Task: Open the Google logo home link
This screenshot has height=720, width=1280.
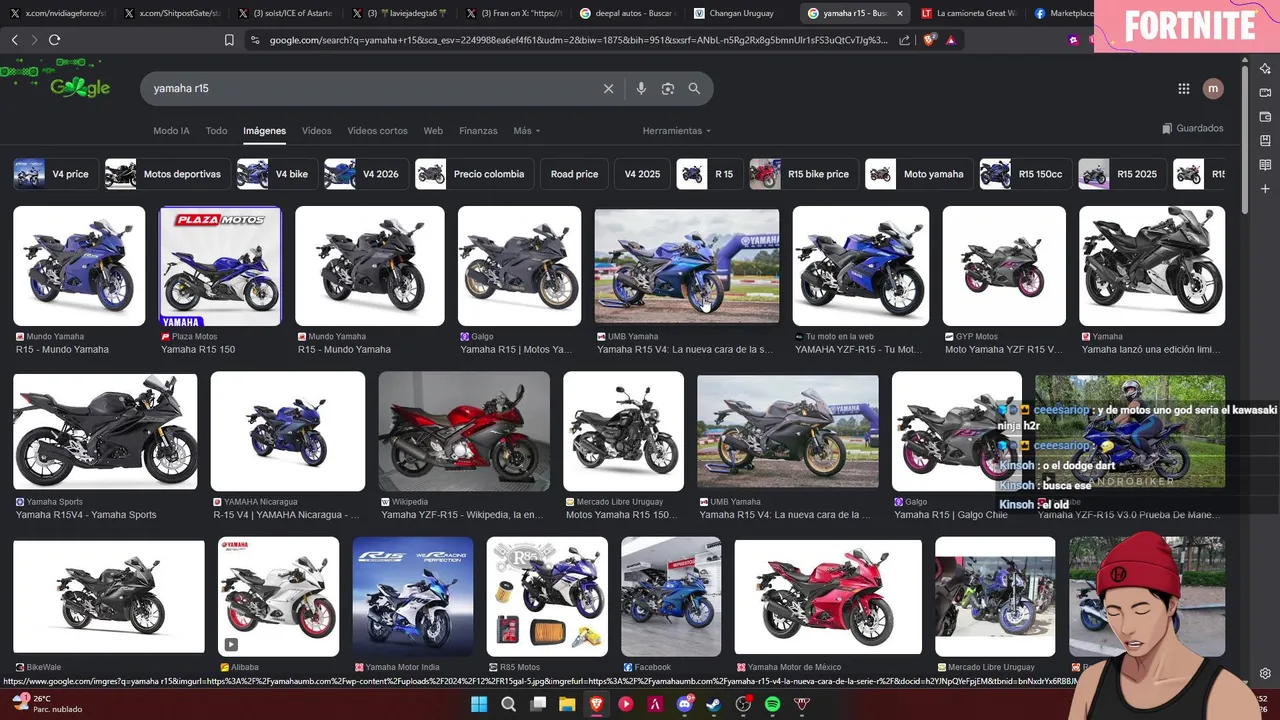Action: [x=79, y=88]
